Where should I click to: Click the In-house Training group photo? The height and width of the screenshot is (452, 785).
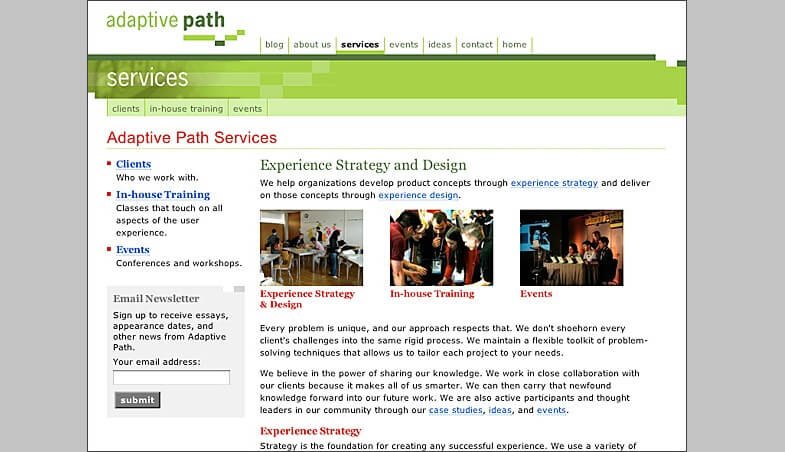(442, 248)
